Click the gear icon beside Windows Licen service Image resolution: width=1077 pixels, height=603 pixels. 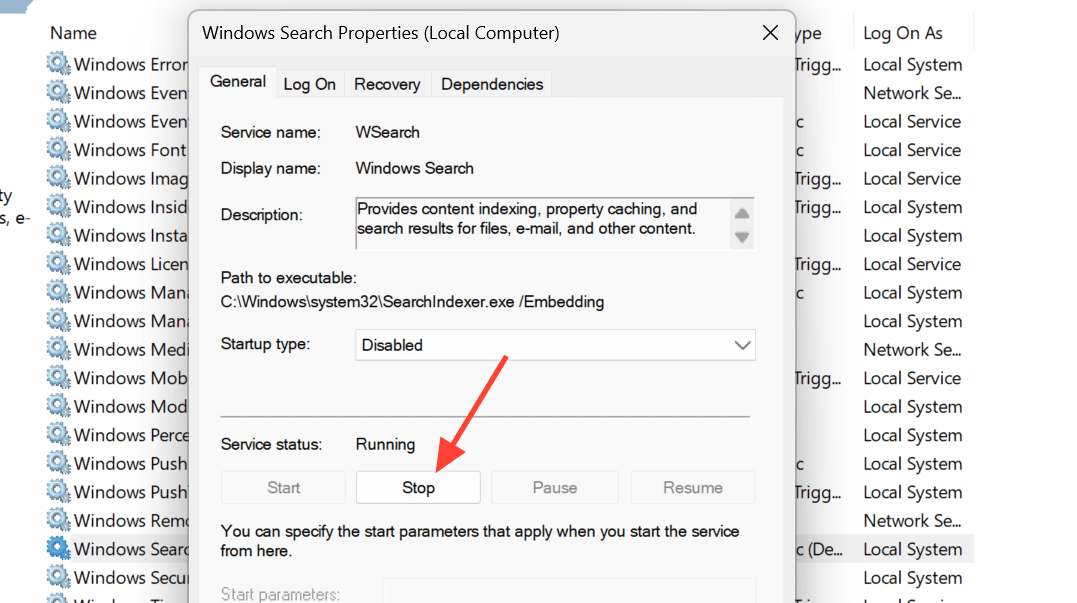tap(58, 263)
